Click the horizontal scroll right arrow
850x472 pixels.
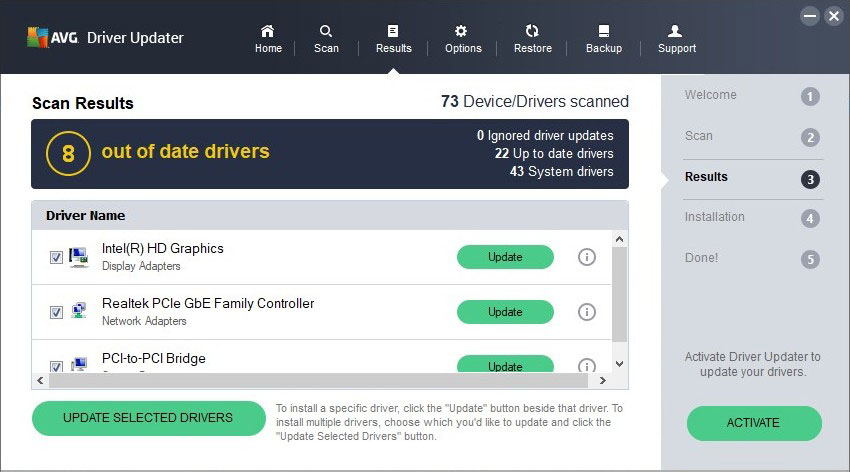[602, 380]
